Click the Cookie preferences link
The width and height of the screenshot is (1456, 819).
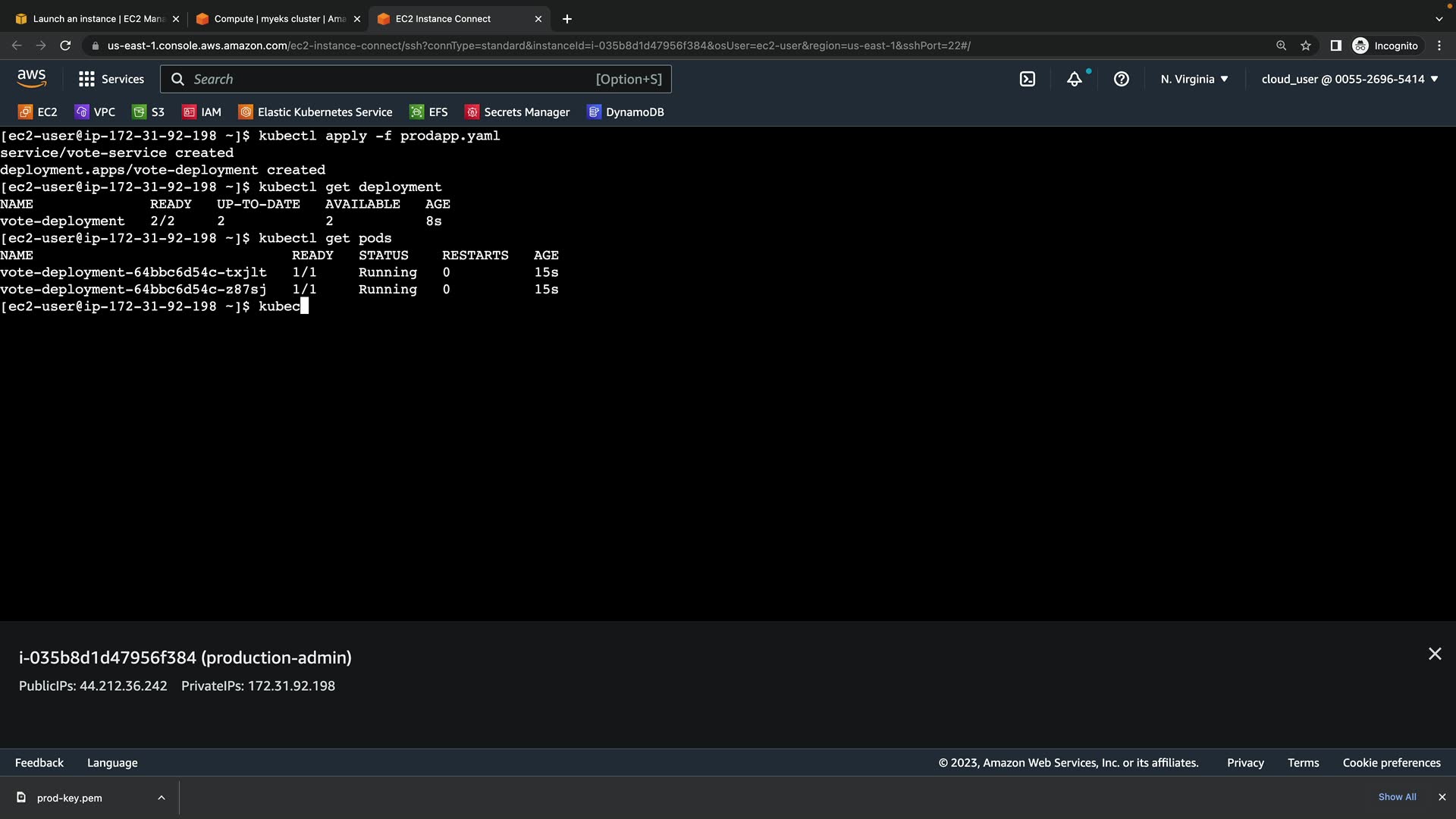click(x=1391, y=763)
